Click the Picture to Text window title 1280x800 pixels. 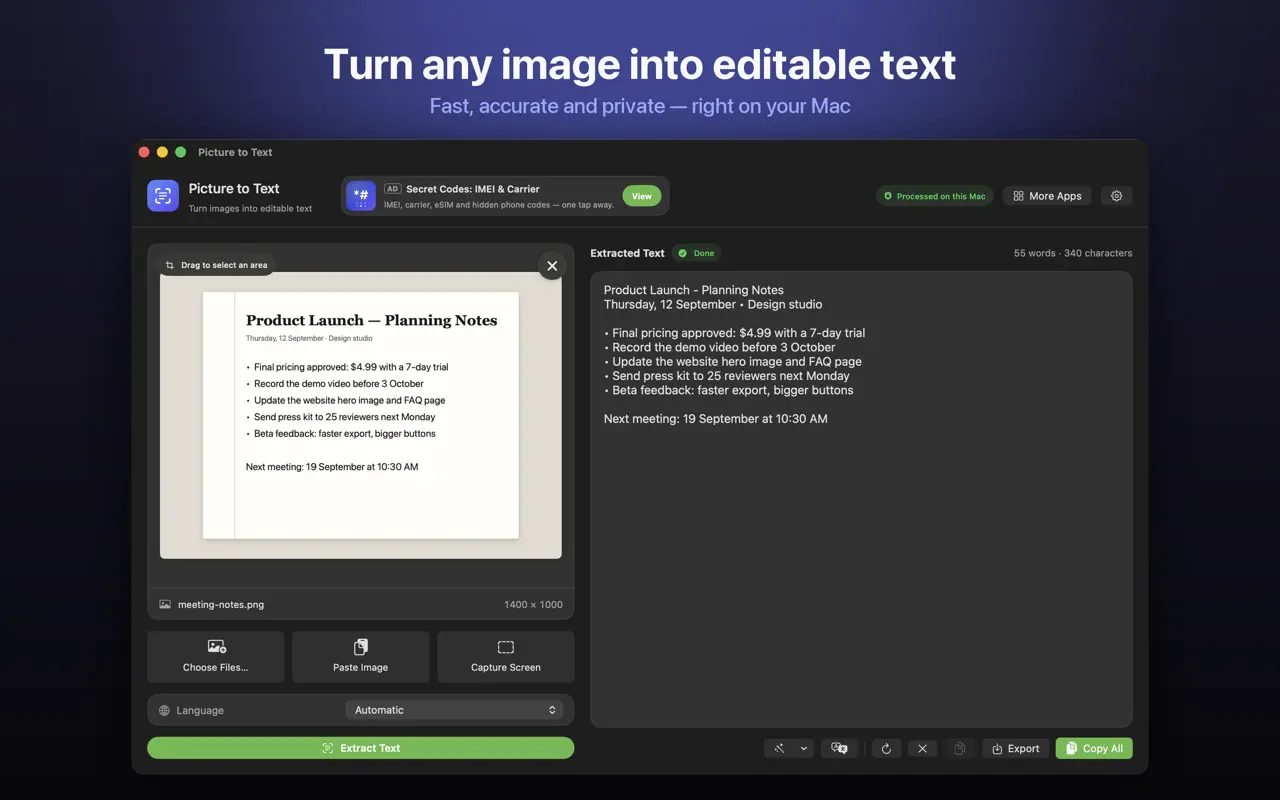(x=235, y=152)
